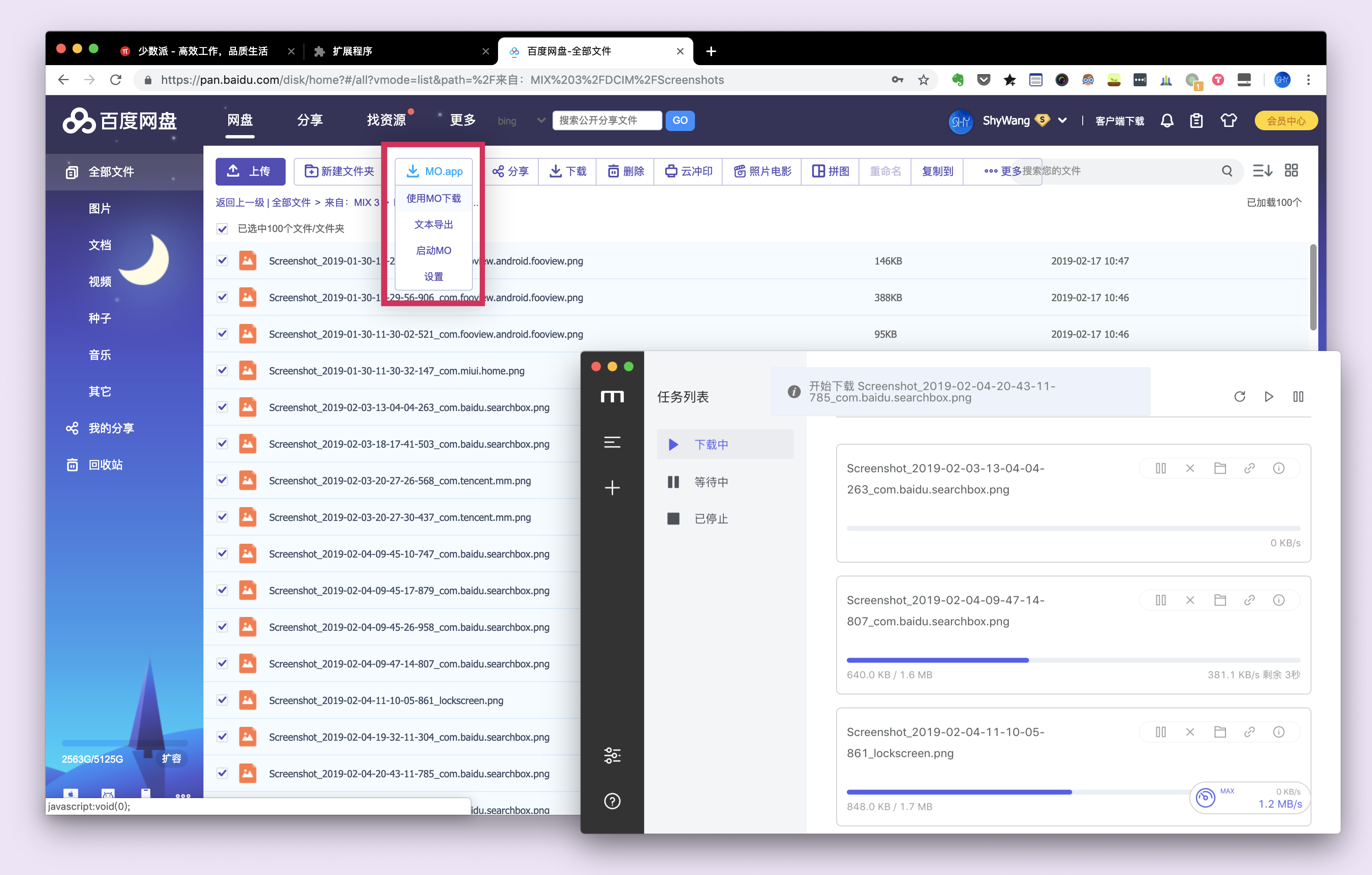The height and width of the screenshot is (875, 1372).
Task: Select 文本导出 in MO.app menu
Action: pos(433,225)
